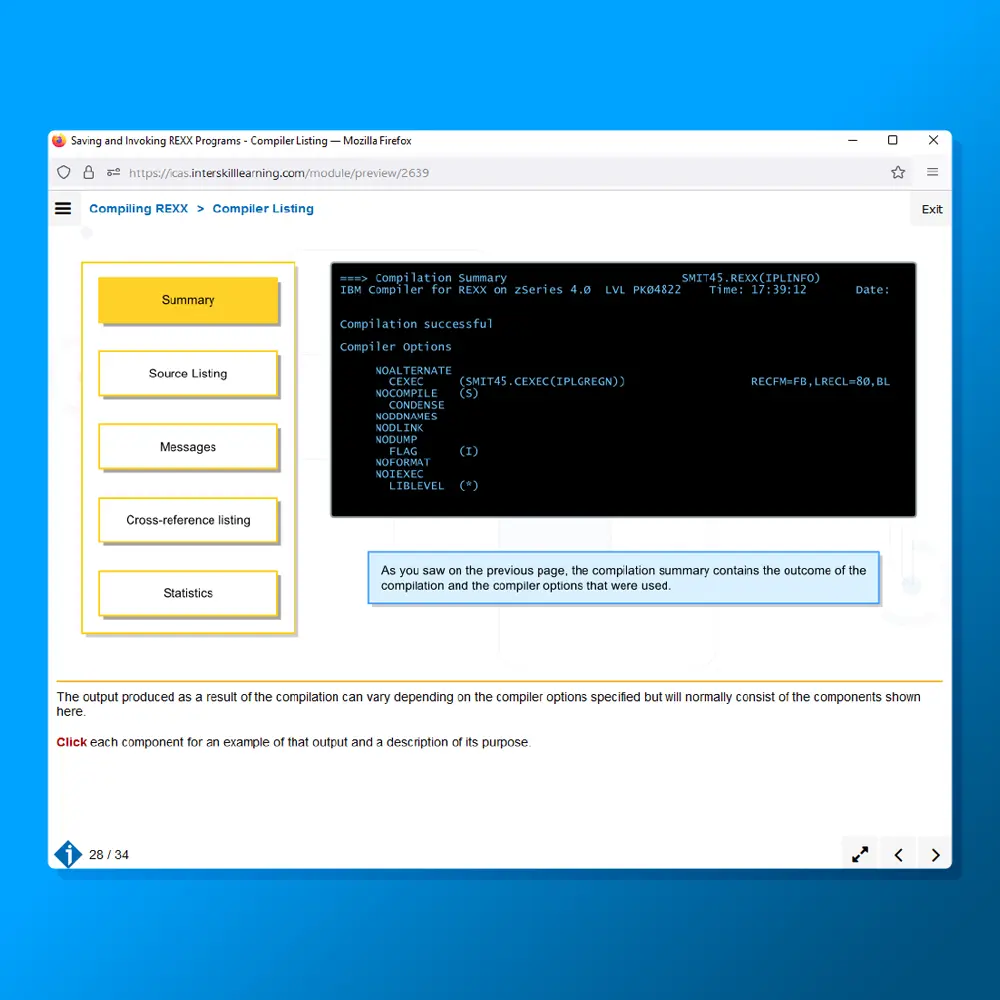Click the Compiler Listing breadcrumb
This screenshot has width=1000, height=1000.
pyautogui.click(x=263, y=209)
